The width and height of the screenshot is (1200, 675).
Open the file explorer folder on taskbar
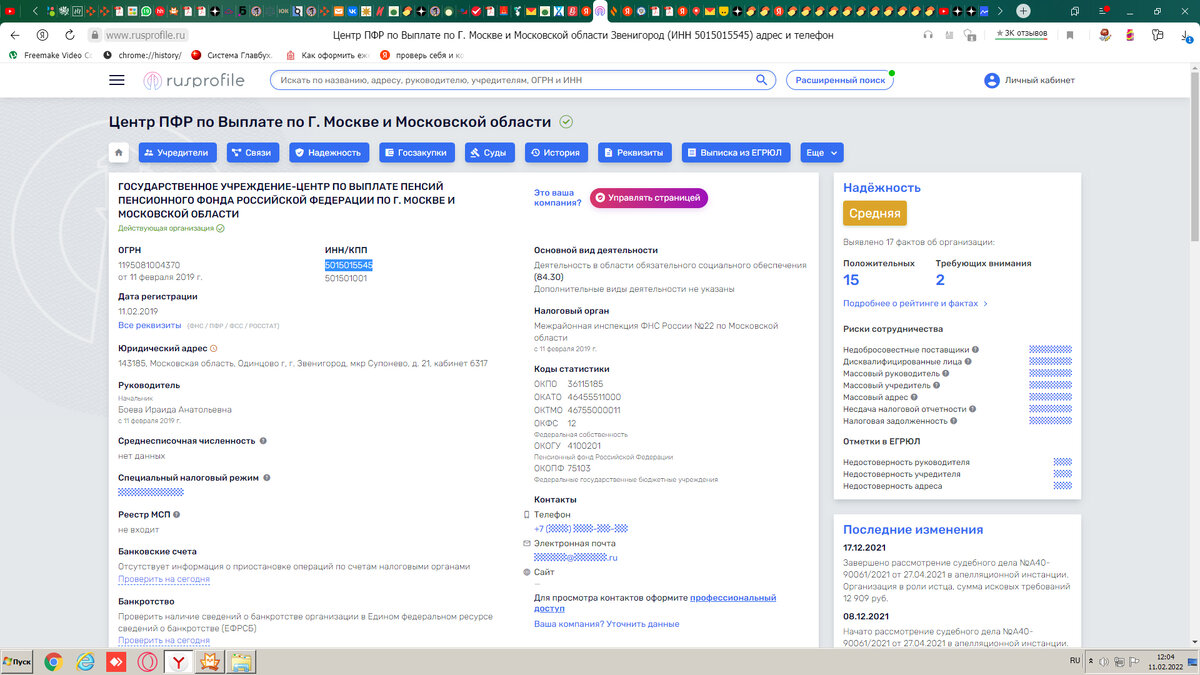pyautogui.click(x=241, y=661)
